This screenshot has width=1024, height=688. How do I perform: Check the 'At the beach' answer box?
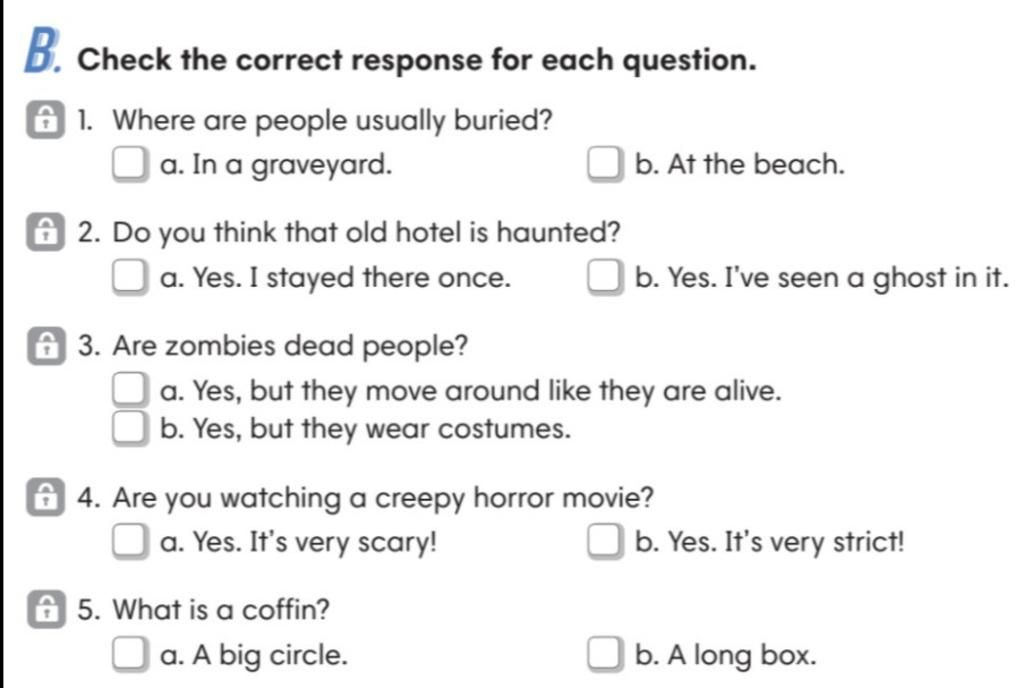(604, 163)
